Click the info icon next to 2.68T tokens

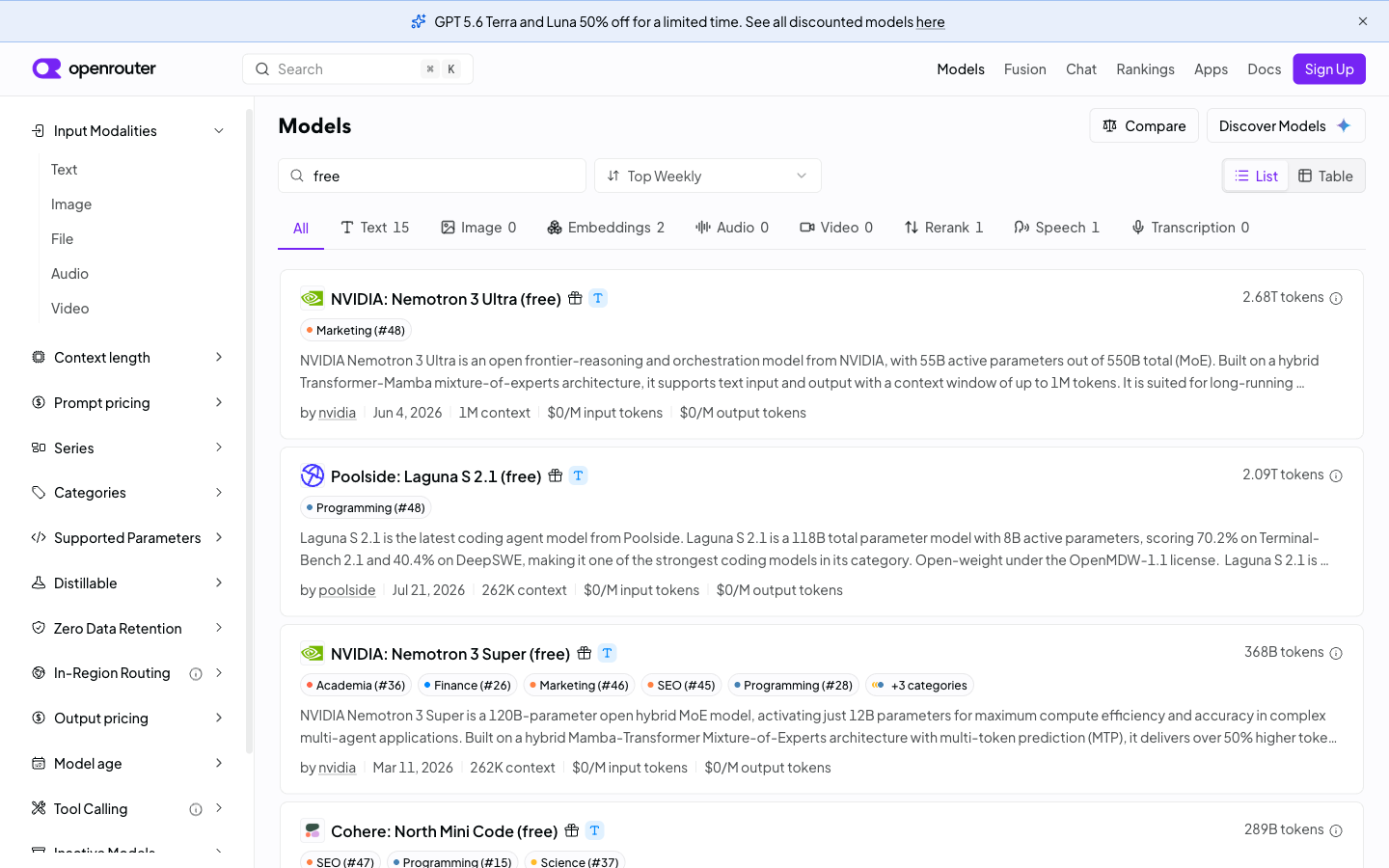point(1336,298)
